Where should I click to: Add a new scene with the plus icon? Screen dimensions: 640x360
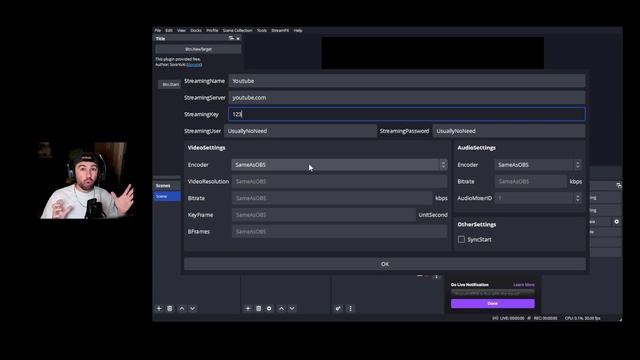coord(159,309)
